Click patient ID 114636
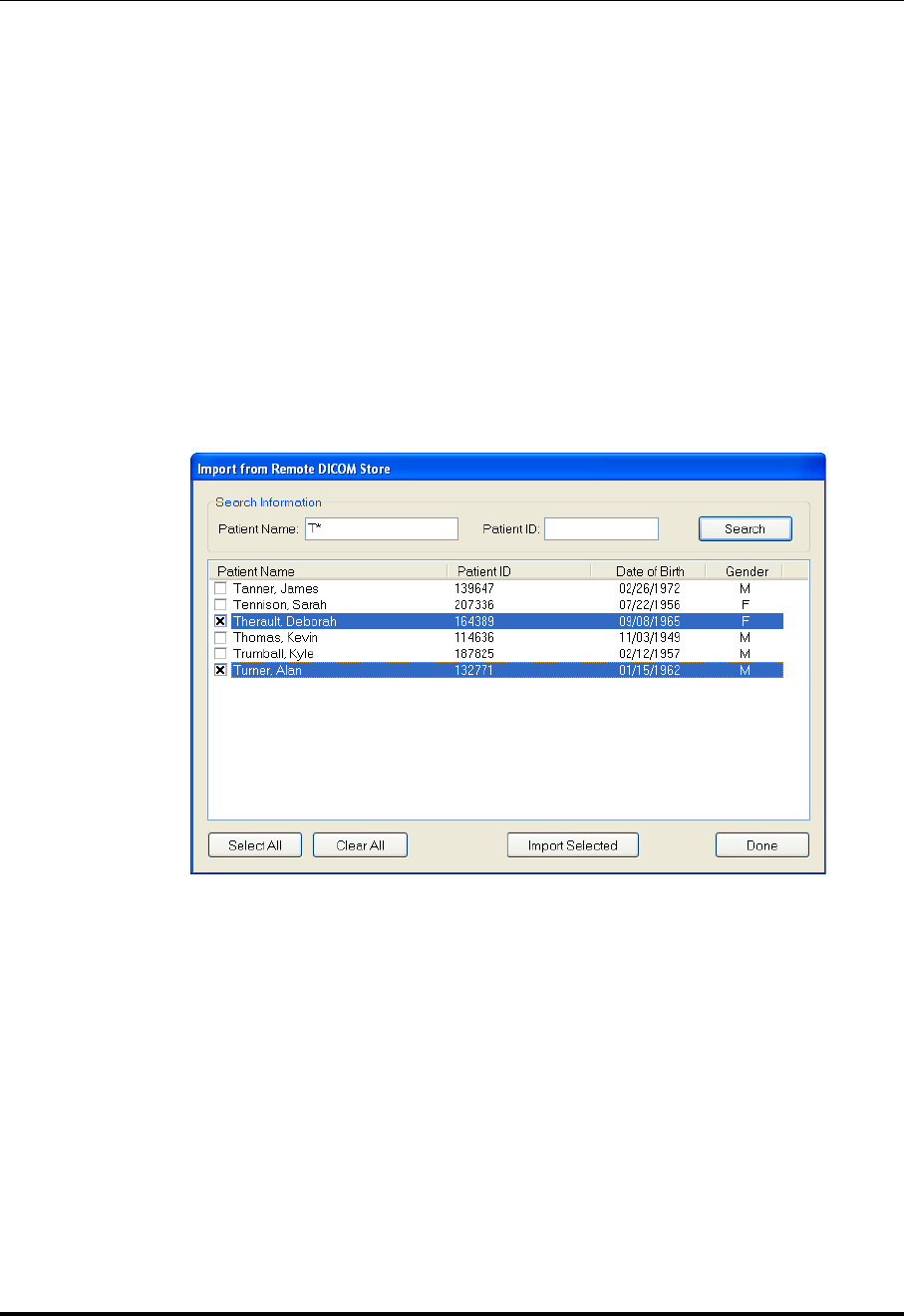904x1316 pixels. coord(474,637)
